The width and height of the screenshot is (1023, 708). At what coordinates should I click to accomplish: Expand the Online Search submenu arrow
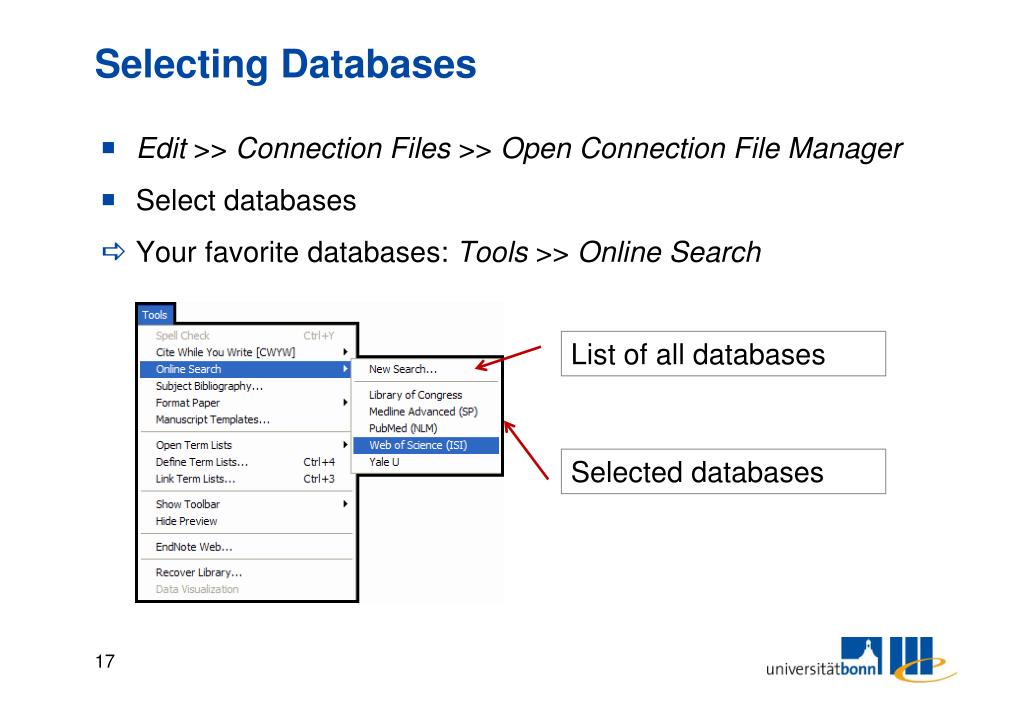coord(345,369)
